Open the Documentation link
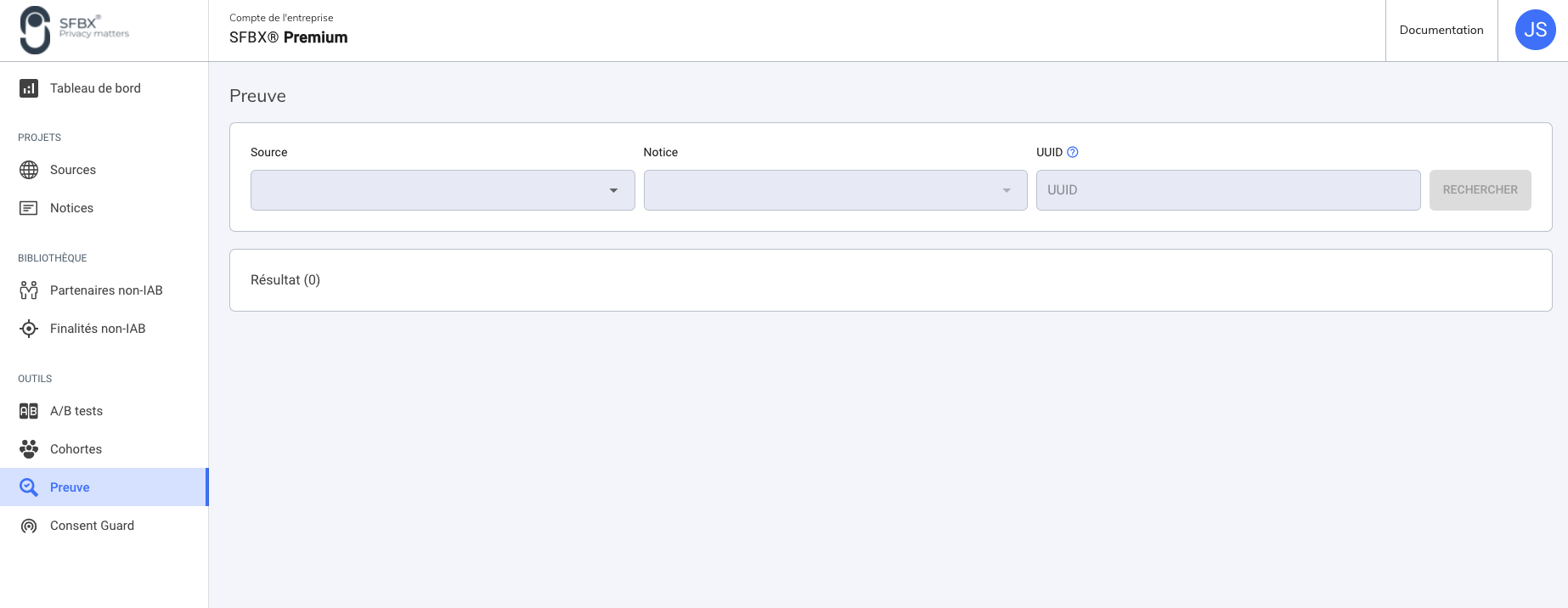 [x=1441, y=30]
